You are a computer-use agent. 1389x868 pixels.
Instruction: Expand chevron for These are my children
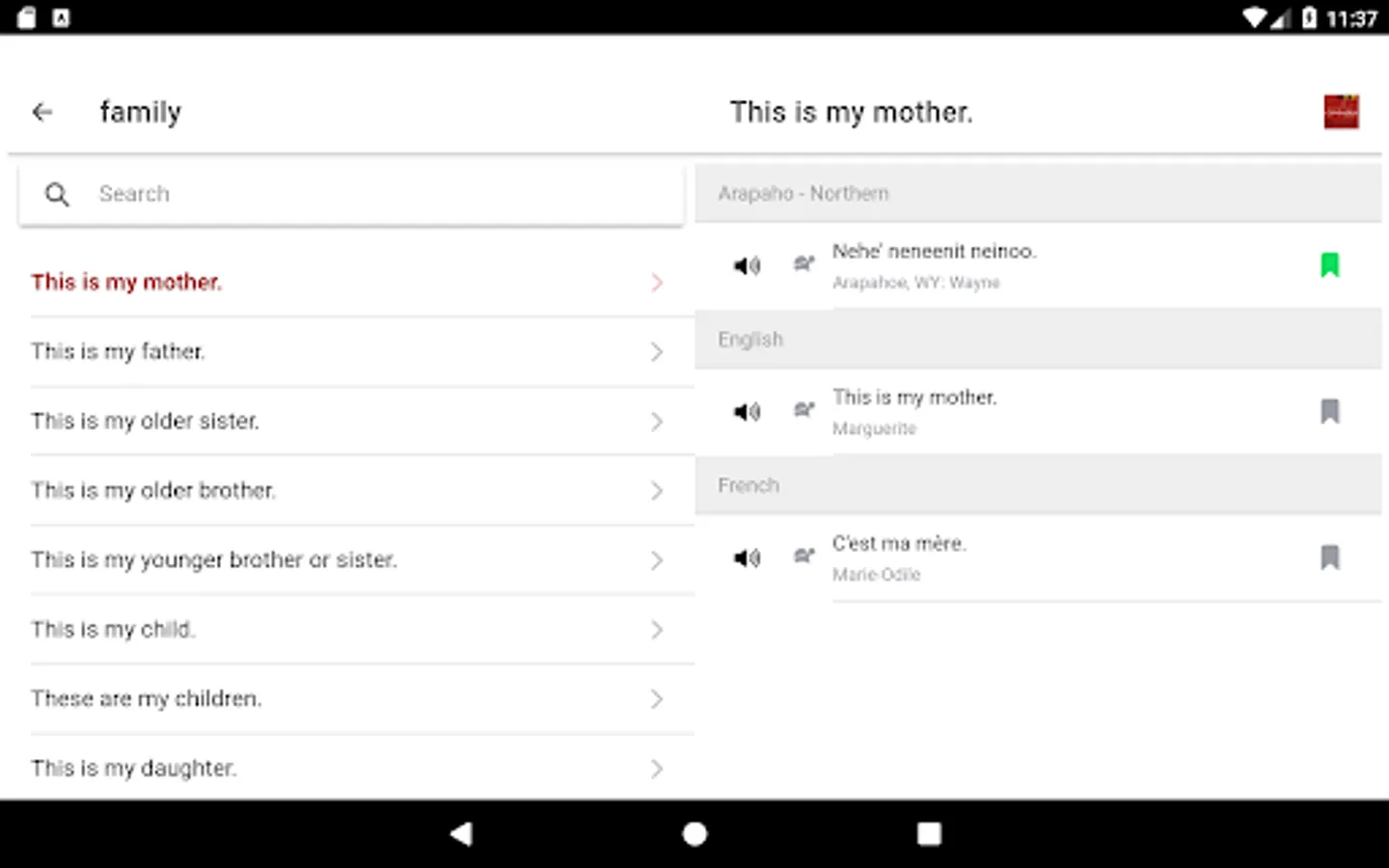click(657, 699)
